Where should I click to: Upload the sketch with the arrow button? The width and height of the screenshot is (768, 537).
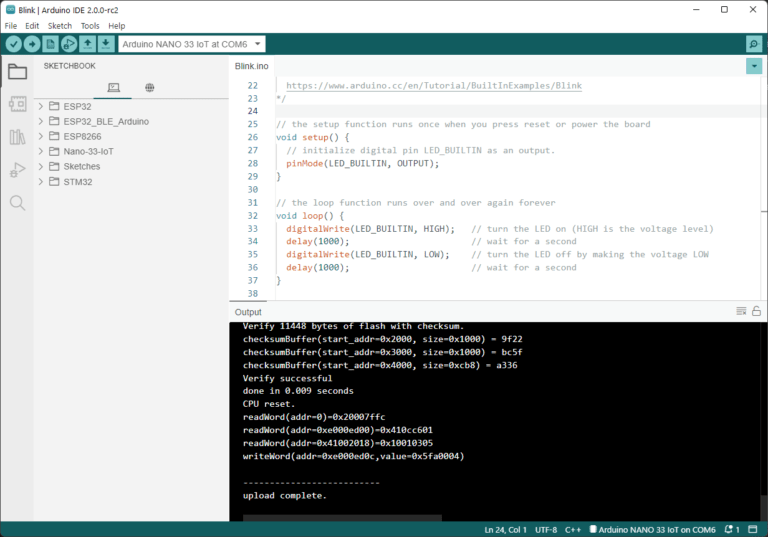(x=32, y=44)
